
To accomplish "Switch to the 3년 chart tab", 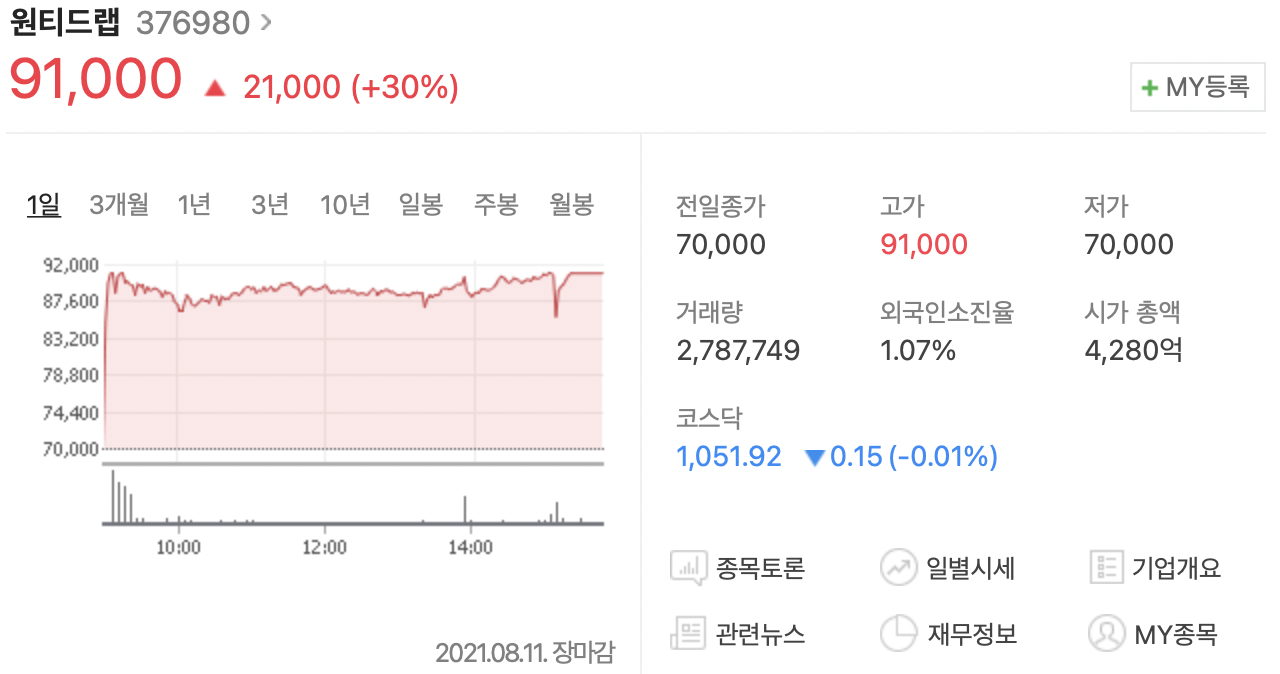I will click(268, 204).
